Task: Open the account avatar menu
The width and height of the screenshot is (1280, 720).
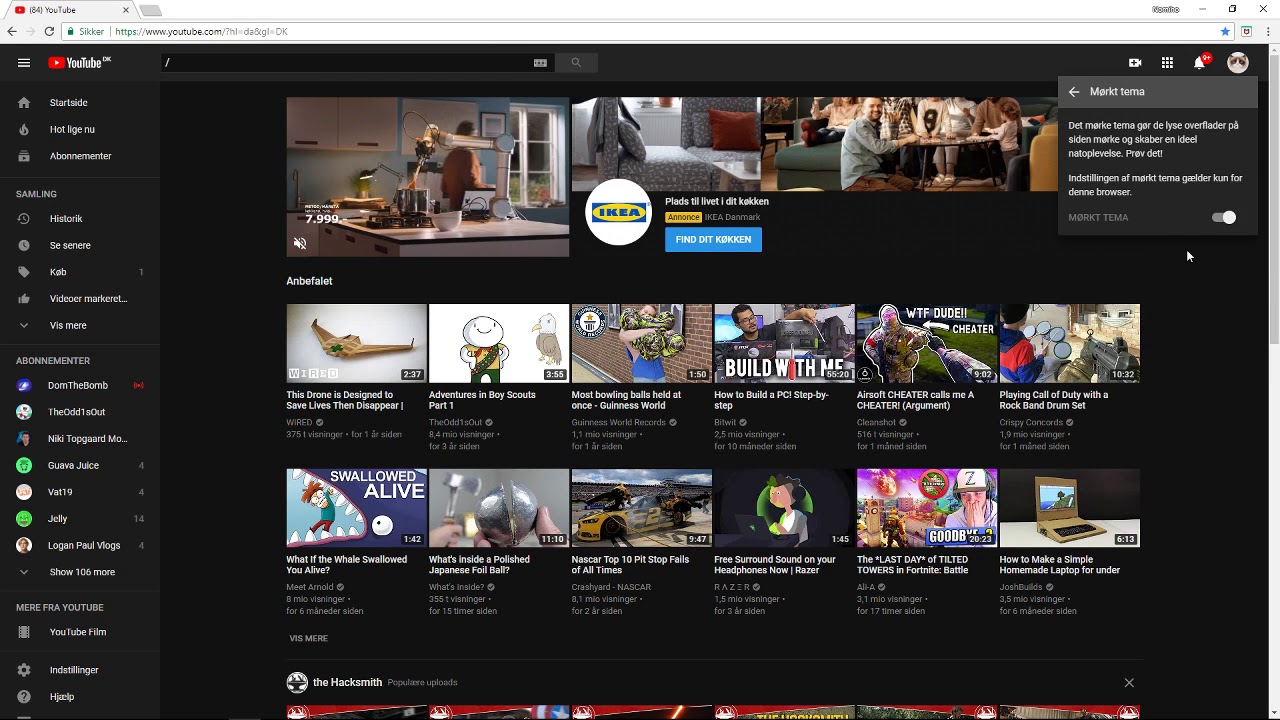Action: 1238,63
